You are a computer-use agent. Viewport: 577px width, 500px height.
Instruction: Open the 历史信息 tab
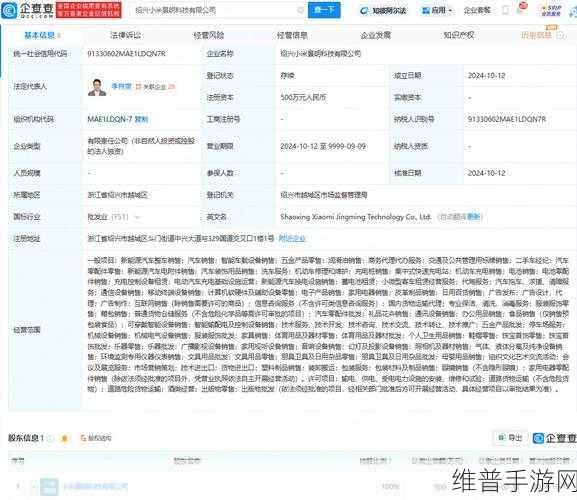coord(537,35)
